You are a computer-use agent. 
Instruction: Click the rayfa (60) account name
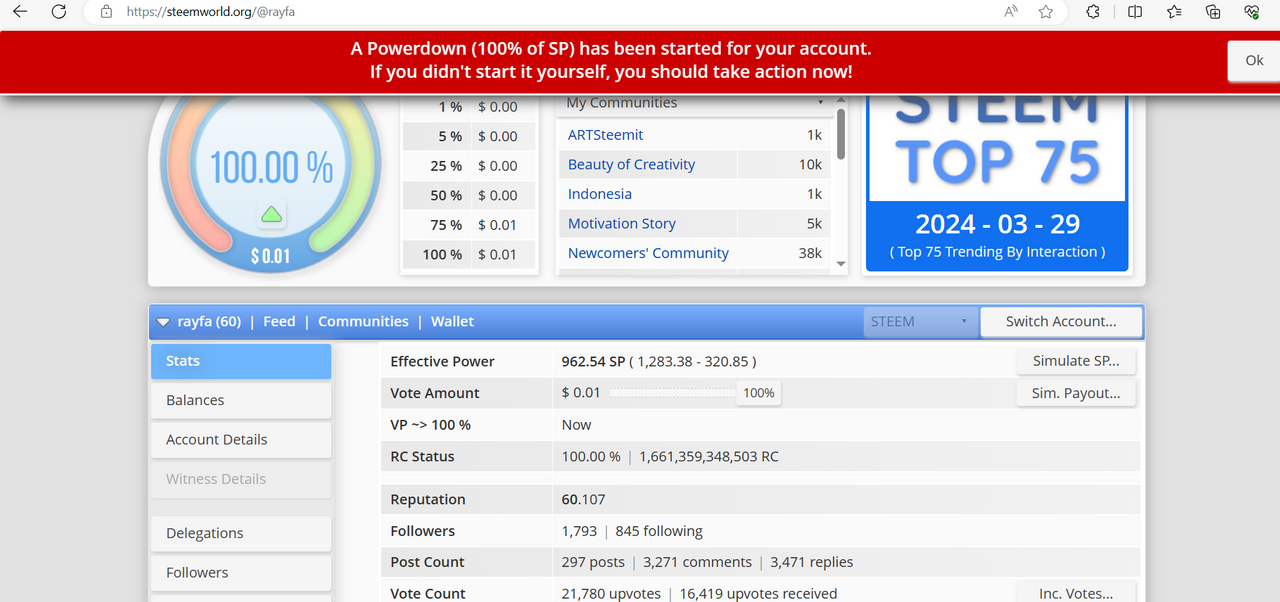(x=208, y=322)
